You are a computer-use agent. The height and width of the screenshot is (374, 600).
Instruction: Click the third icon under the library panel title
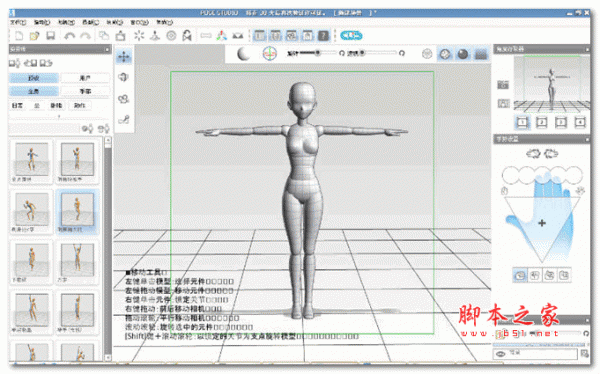pyautogui.click(x=46, y=63)
